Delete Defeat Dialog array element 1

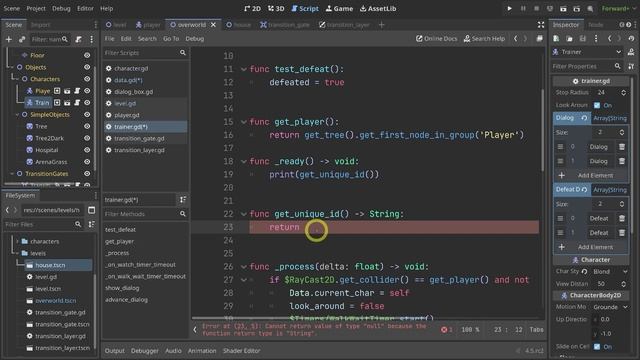coord(622,233)
